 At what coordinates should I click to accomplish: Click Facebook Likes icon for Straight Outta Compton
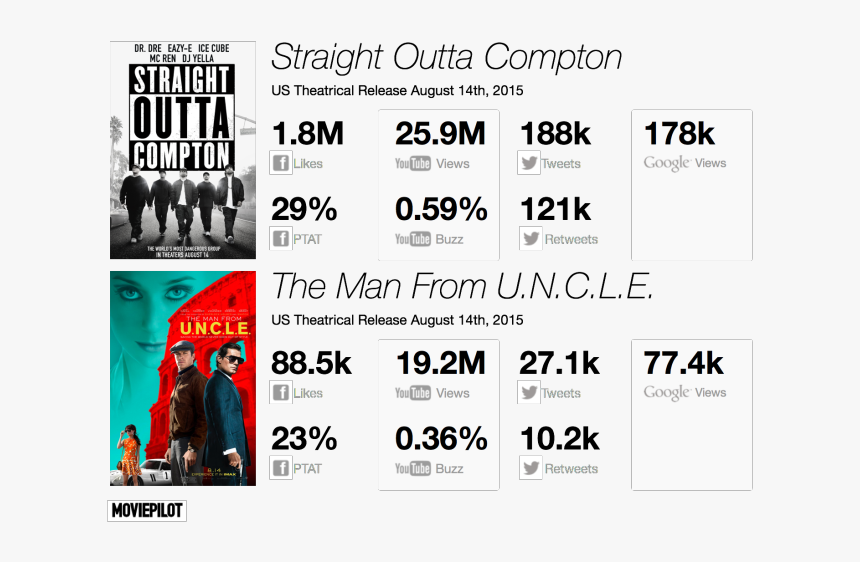[x=281, y=163]
